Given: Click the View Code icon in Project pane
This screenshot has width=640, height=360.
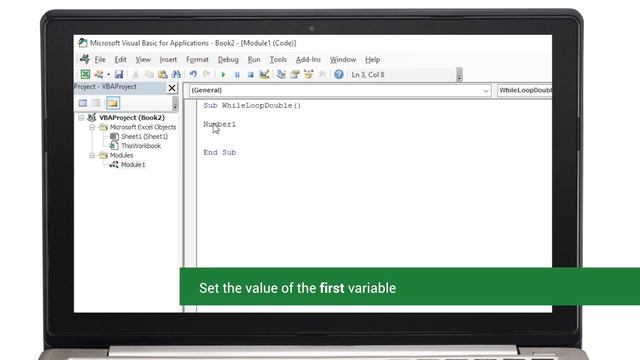Looking at the screenshot, I should point(83,103).
